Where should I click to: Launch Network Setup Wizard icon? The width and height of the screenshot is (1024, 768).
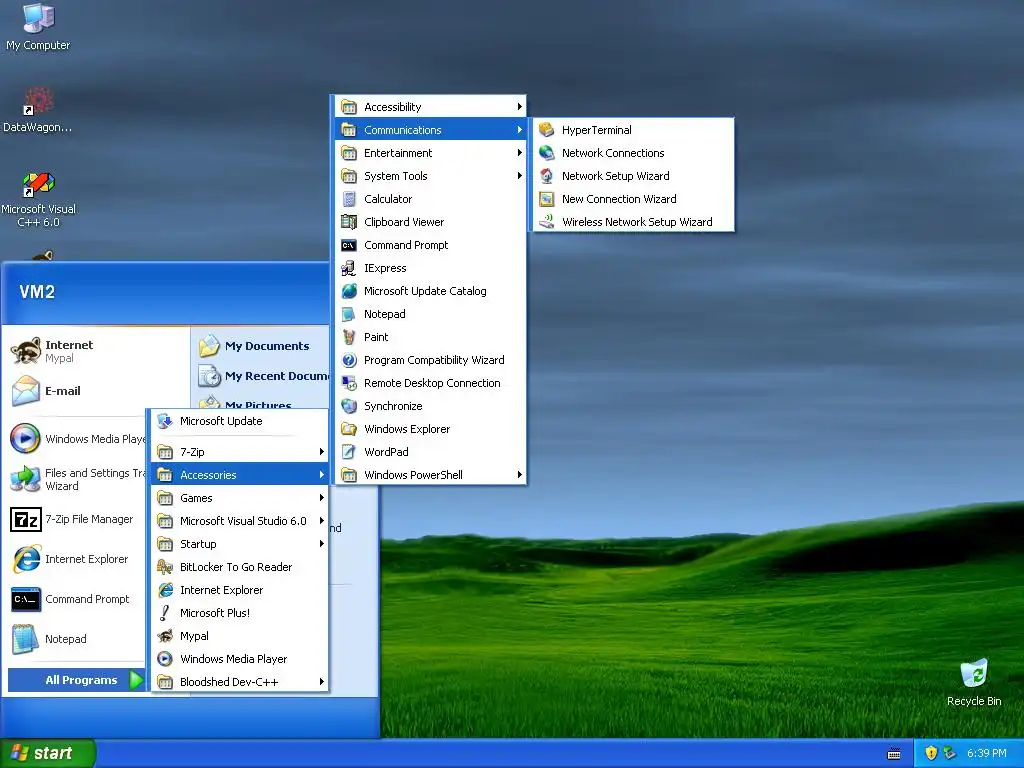click(x=546, y=176)
